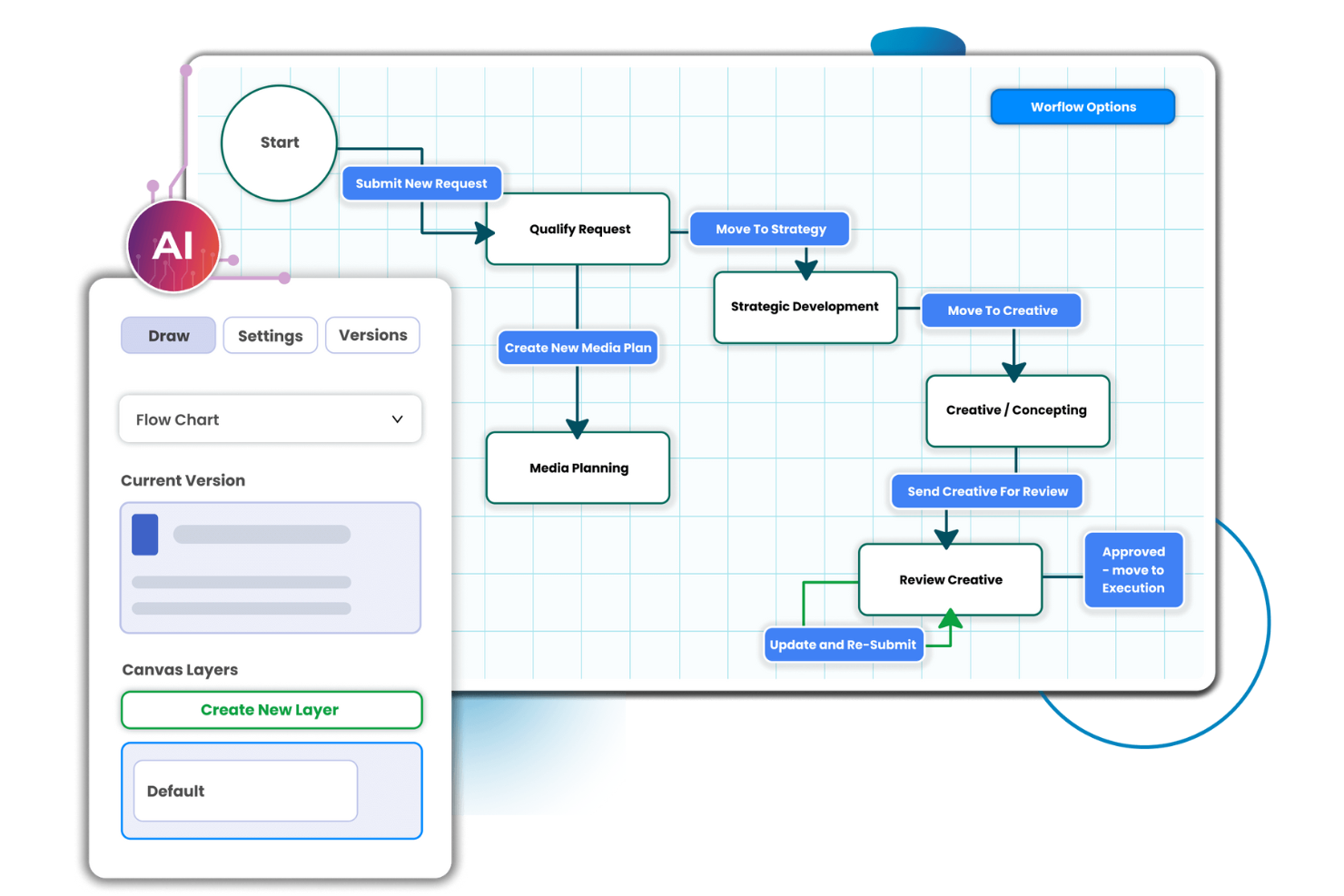Expand the Flow Chart dropdown
The image size is (1344, 896).
(x=270, y=418)
